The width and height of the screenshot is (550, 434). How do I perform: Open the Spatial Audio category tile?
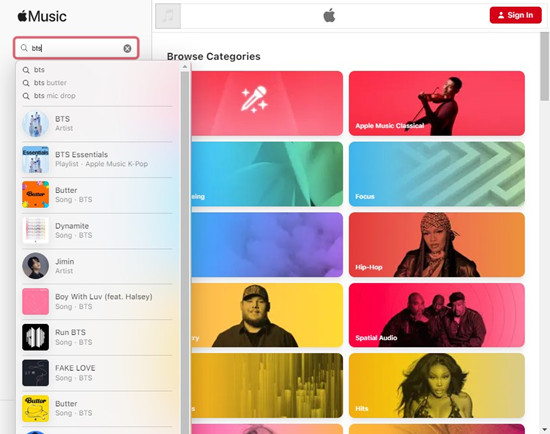coord(437,315)
